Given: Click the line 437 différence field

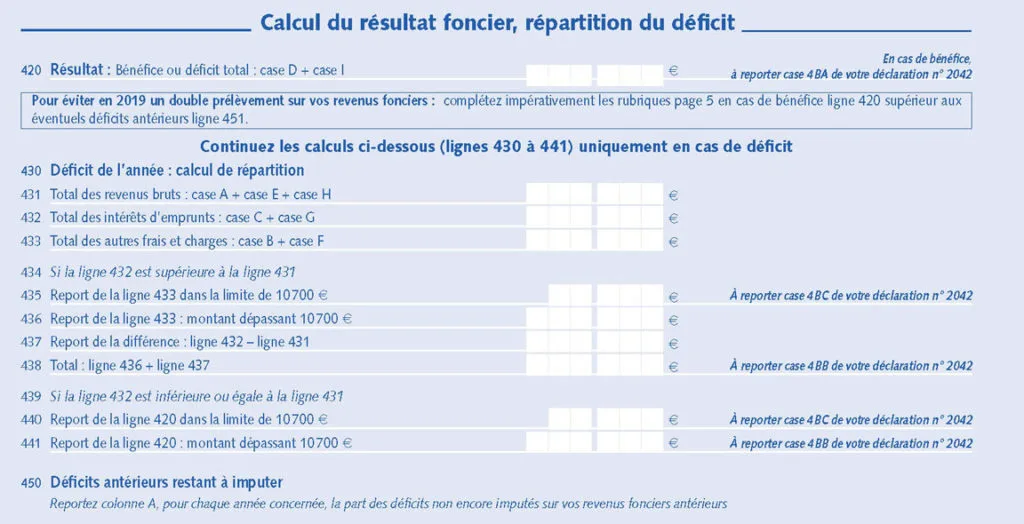Looking at the screenshot, I should (595, 342).
